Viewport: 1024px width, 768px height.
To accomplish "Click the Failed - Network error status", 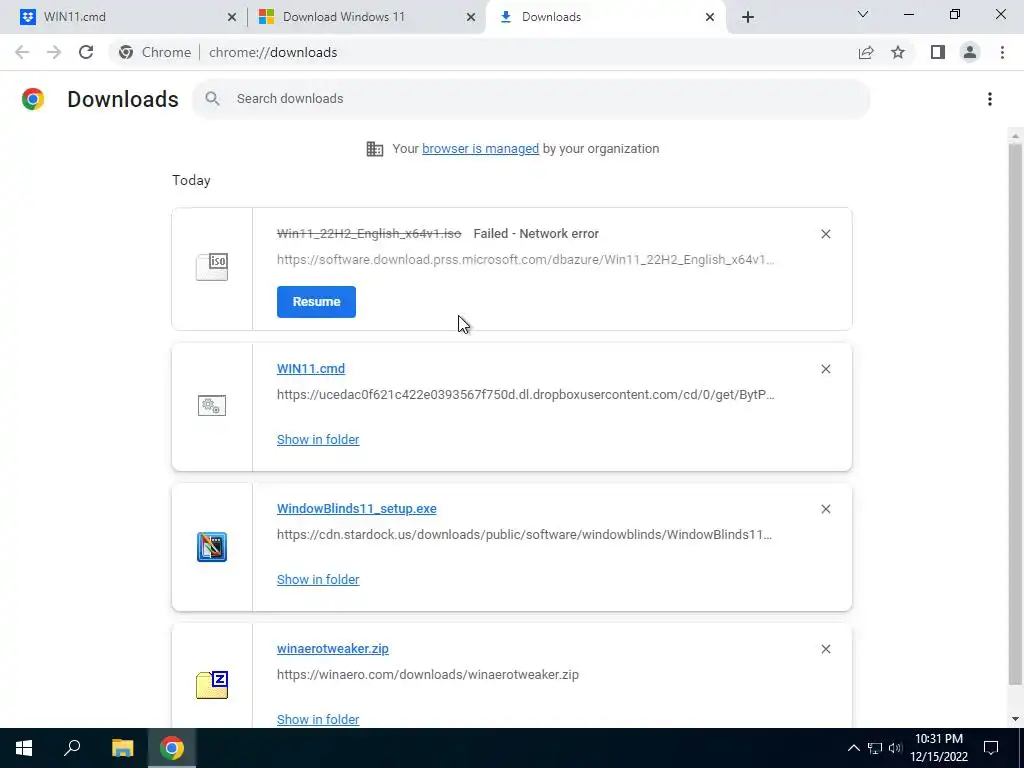I will 536,234.
